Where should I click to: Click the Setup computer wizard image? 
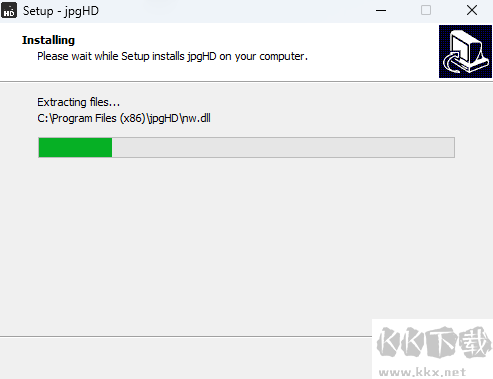[x=465, y=51]
